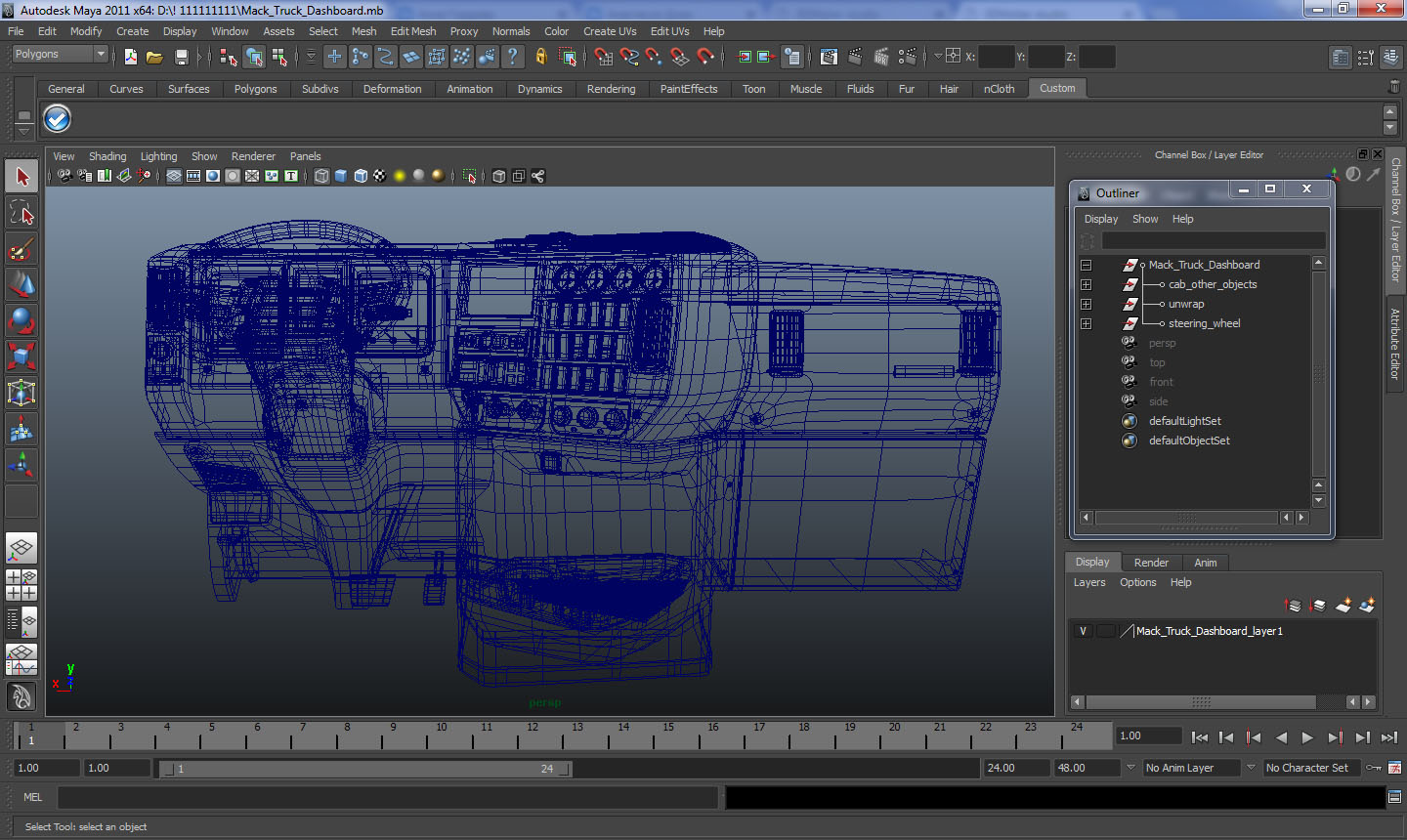The width and height of the screenshot is (1407, 840).
Task: Expand the steering_wheel node
Action: pos(1086,323)
